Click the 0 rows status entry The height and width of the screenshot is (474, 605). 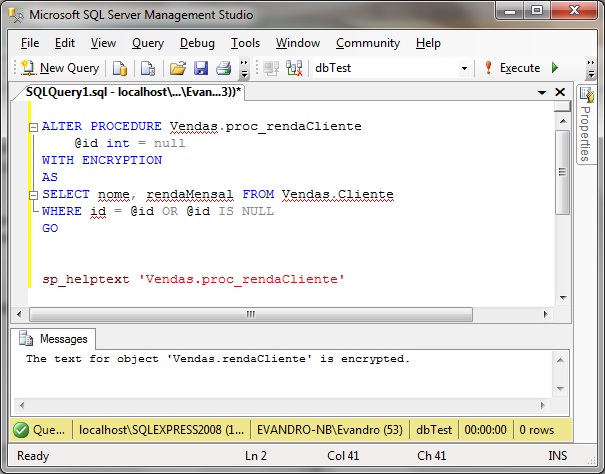536,430
